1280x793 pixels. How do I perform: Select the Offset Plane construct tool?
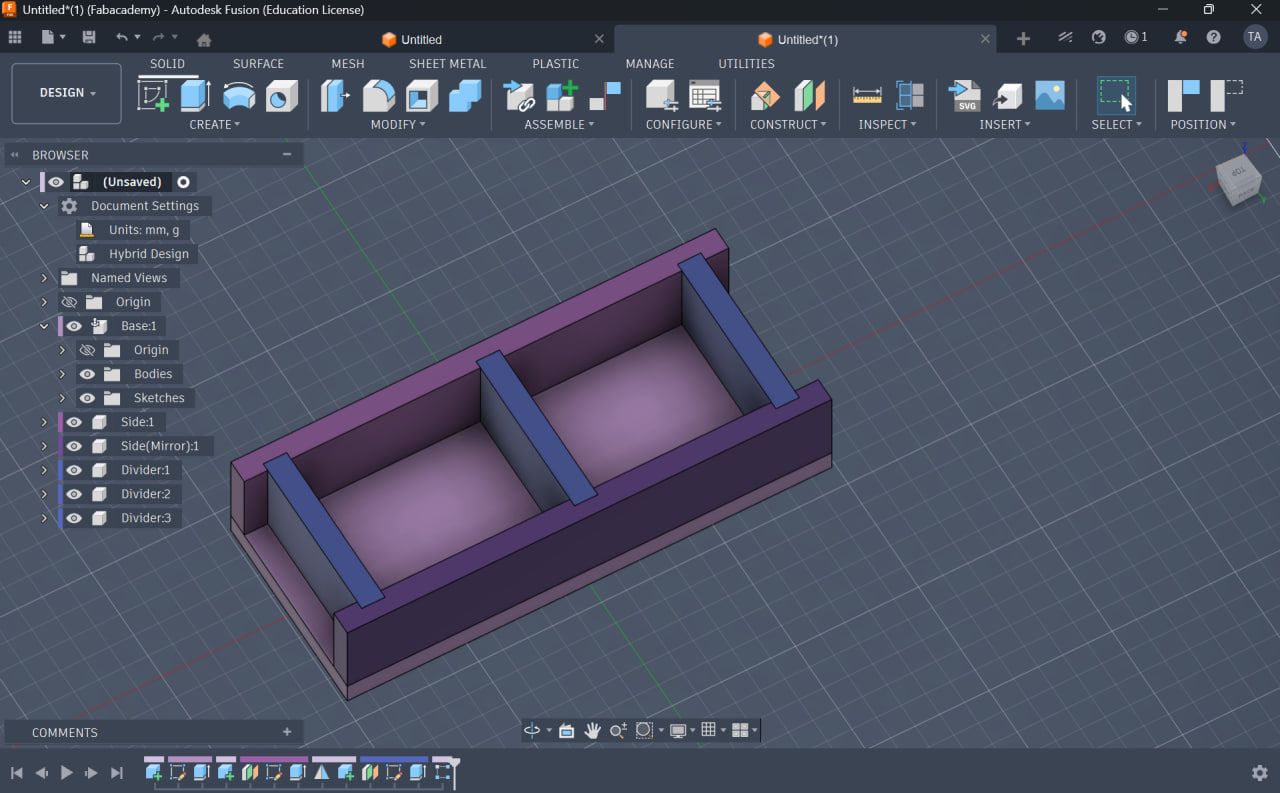[765, 96]
